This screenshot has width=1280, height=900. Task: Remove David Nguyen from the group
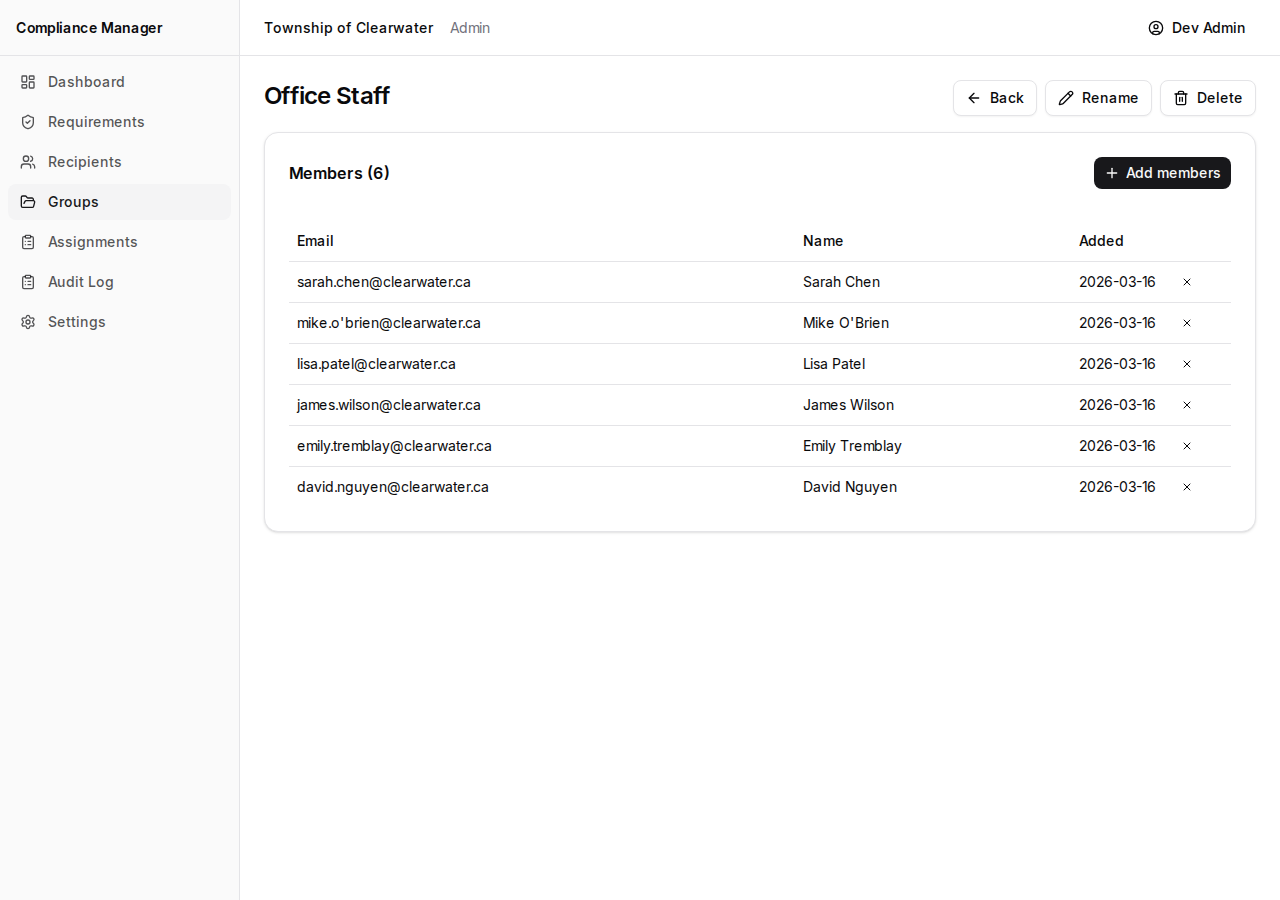(x=1187, y=487)
